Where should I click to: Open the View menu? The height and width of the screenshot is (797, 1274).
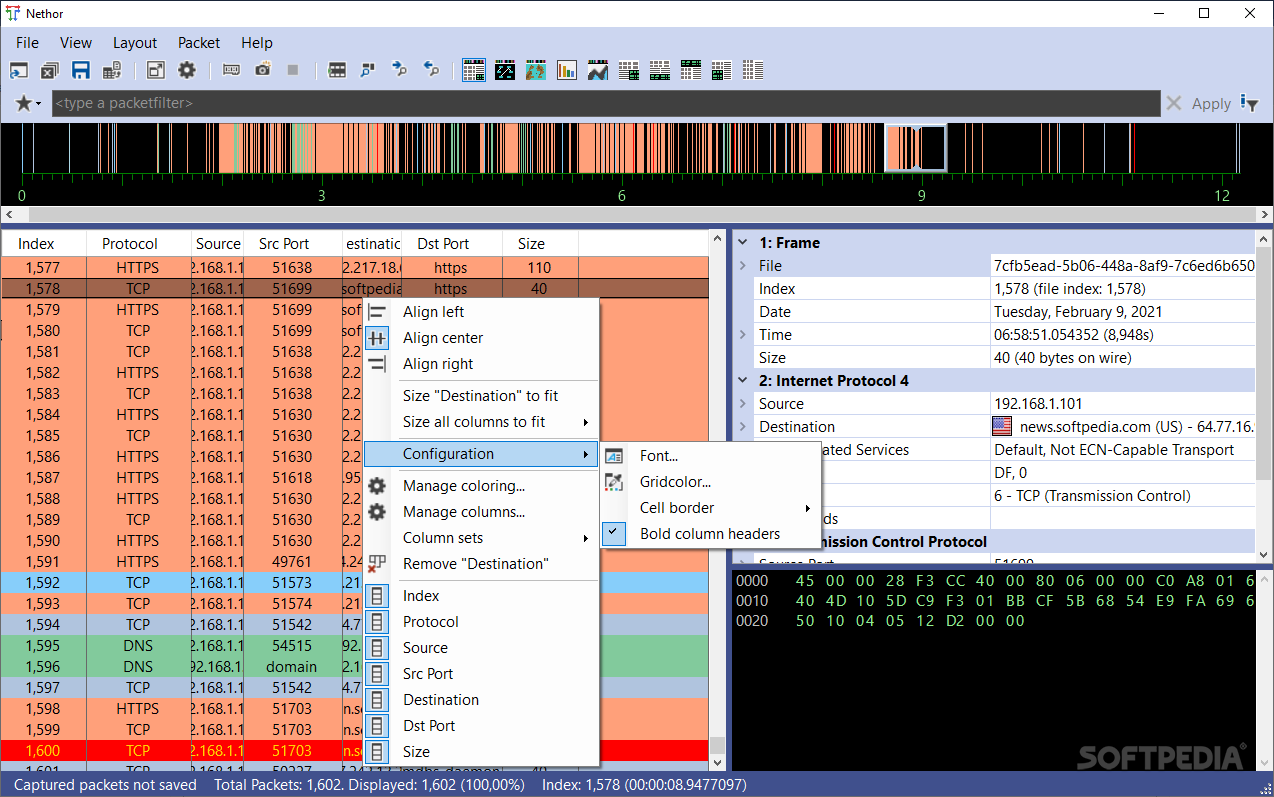coord(76,43)
